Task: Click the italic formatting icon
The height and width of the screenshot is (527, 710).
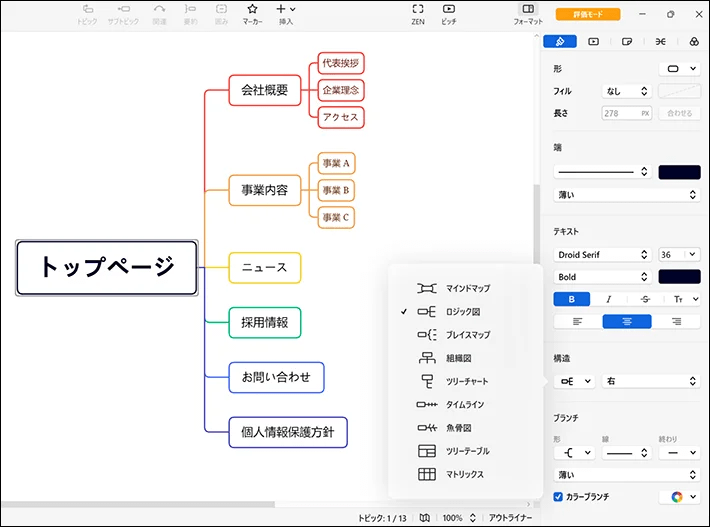Action: click(x=608, y=299)
